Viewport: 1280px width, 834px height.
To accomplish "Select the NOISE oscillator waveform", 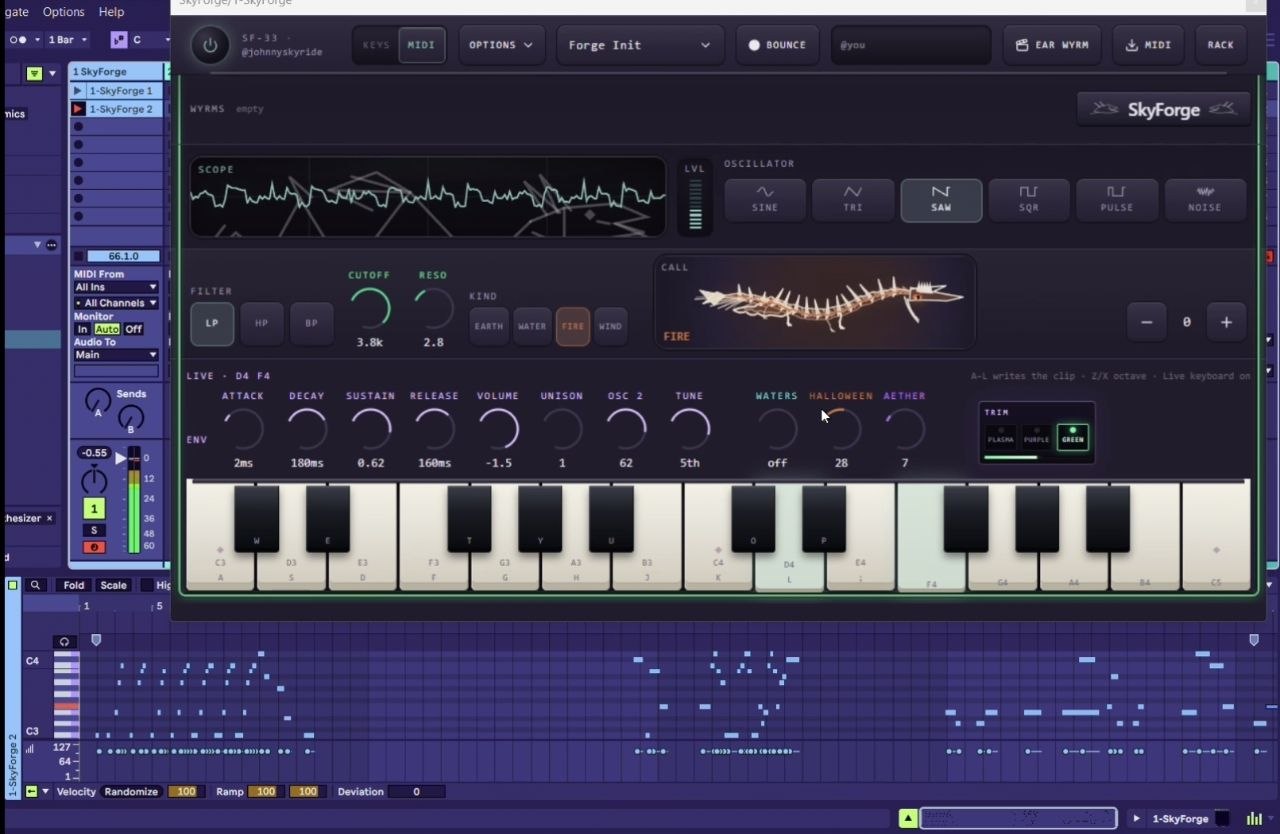I will 1205,200.
